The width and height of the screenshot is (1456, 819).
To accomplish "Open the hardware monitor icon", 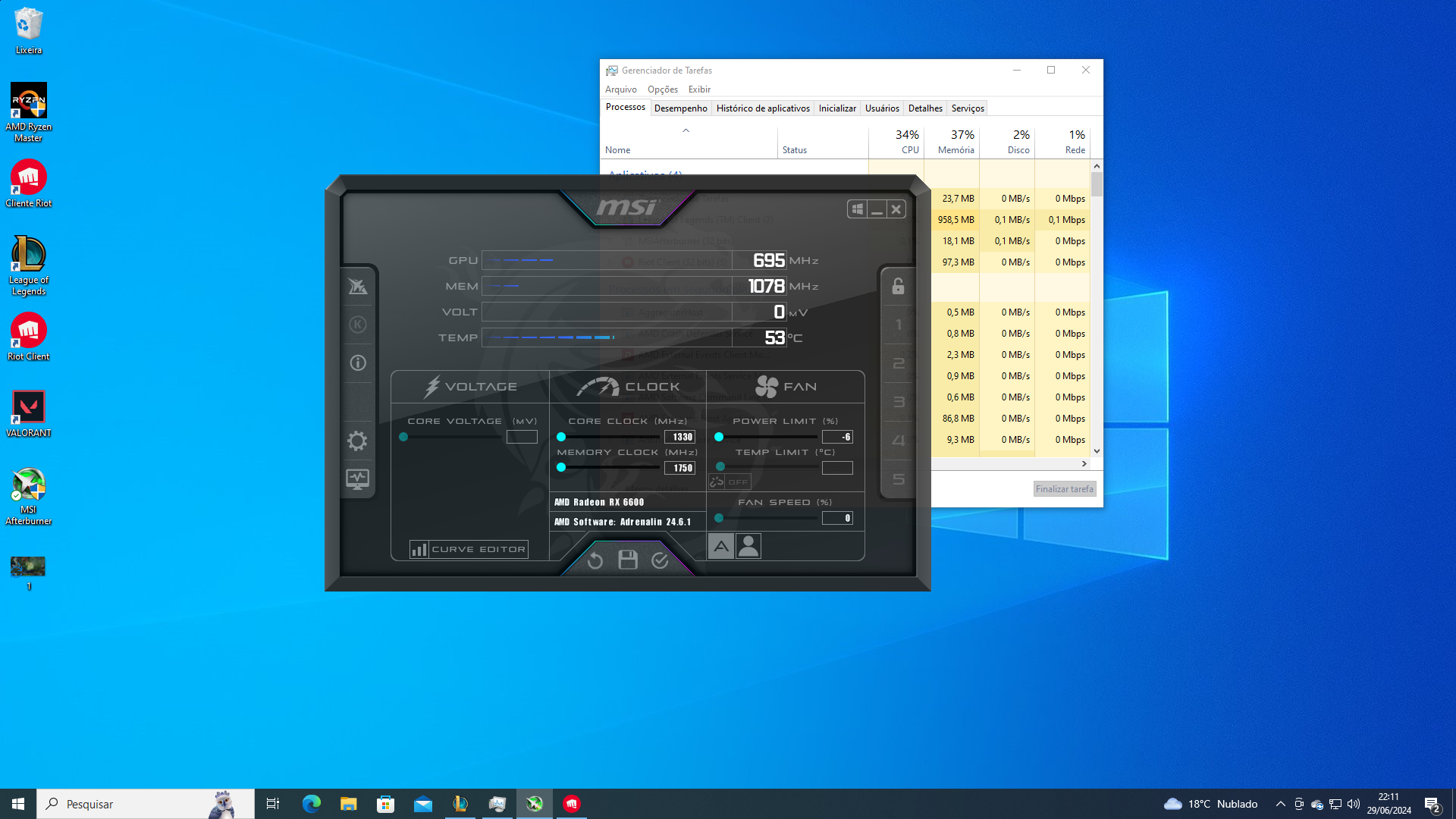I will tap(357, 479).
